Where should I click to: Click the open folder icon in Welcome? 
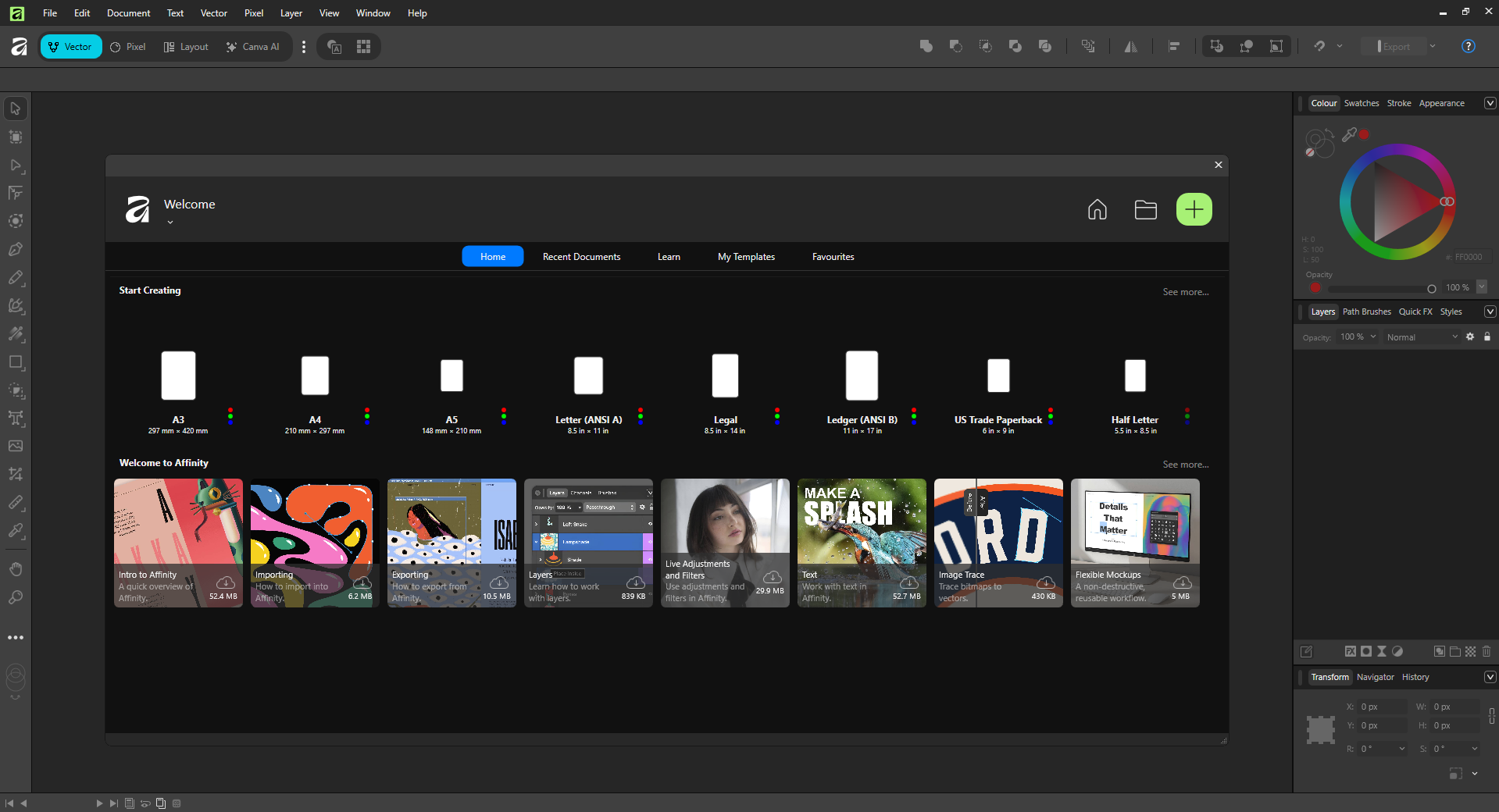(1146, 209)
